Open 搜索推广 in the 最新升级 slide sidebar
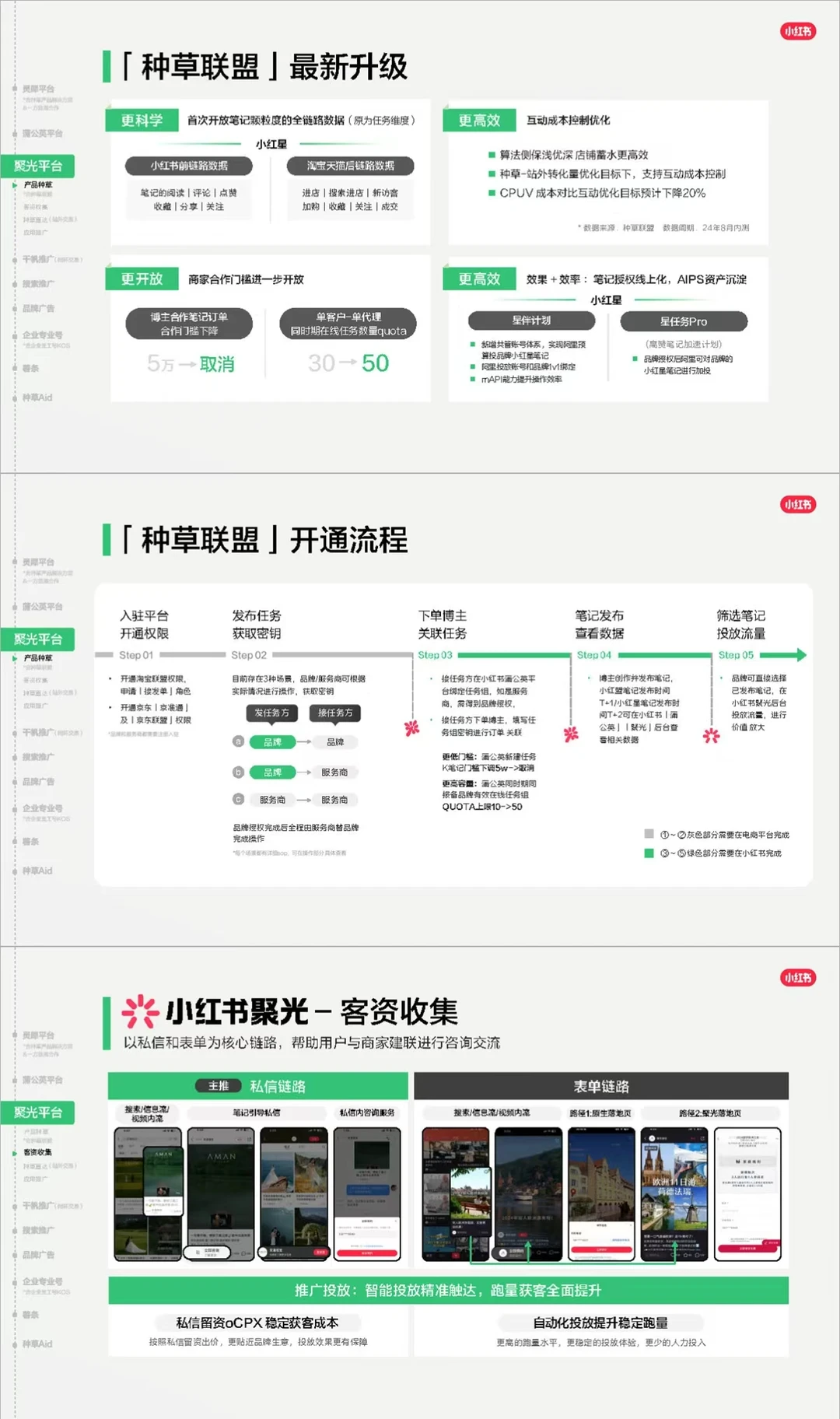The height and width of the screenshot is (1419, 840). pos(38,283)
